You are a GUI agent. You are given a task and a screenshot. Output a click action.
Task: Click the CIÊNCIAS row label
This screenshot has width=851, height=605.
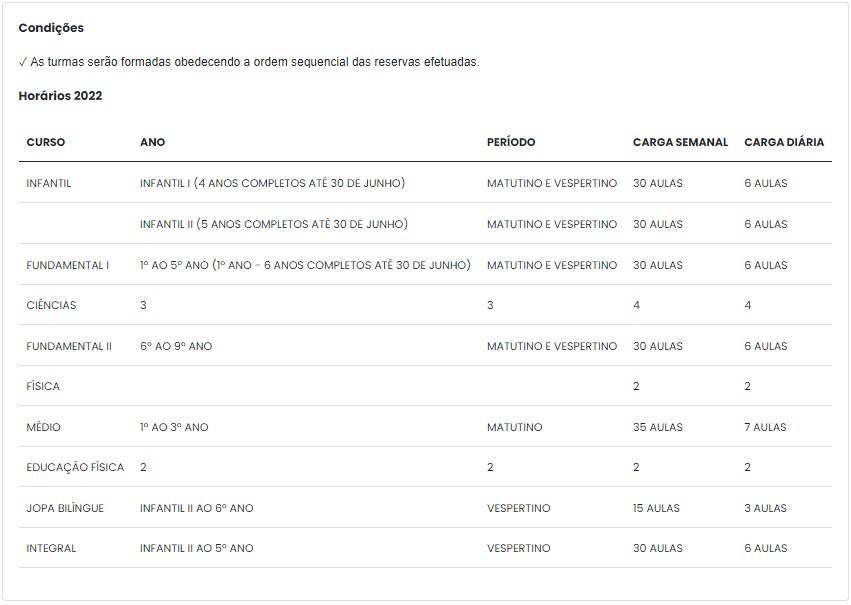coord(51,305)
